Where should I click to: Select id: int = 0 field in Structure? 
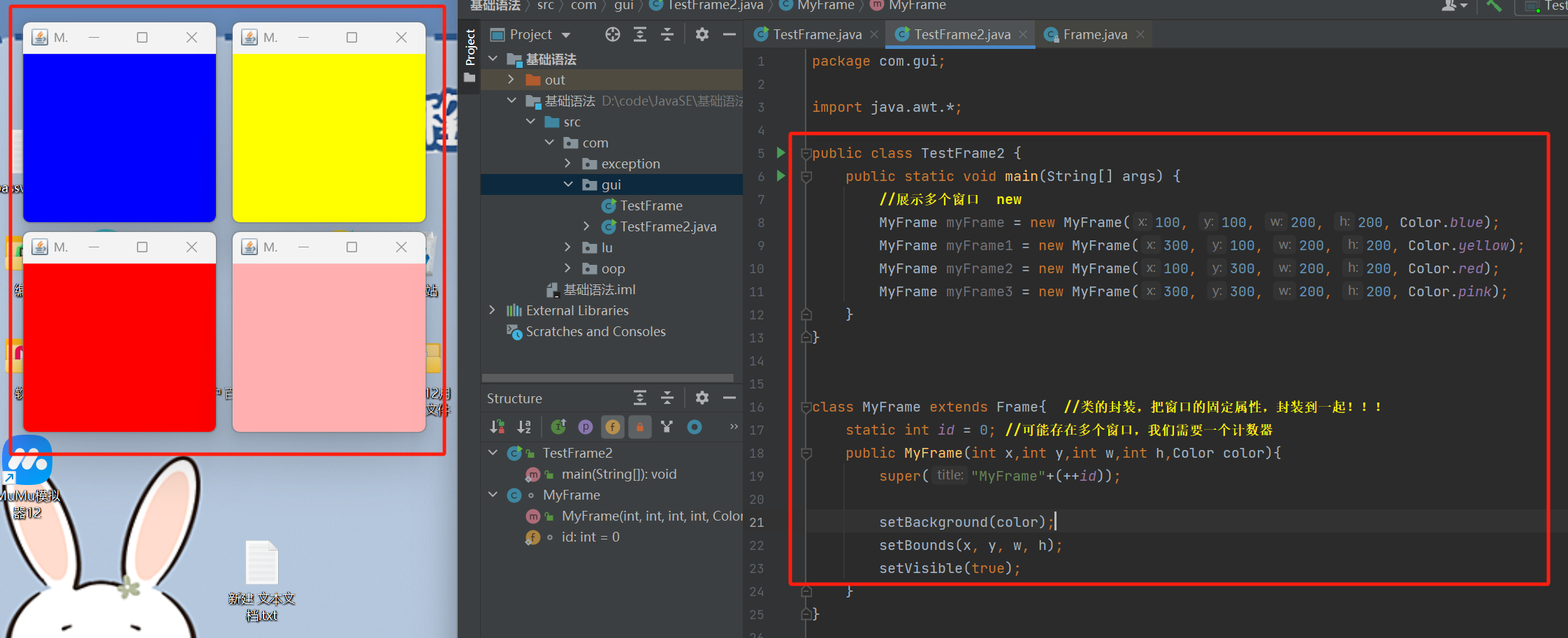point(590,537)
